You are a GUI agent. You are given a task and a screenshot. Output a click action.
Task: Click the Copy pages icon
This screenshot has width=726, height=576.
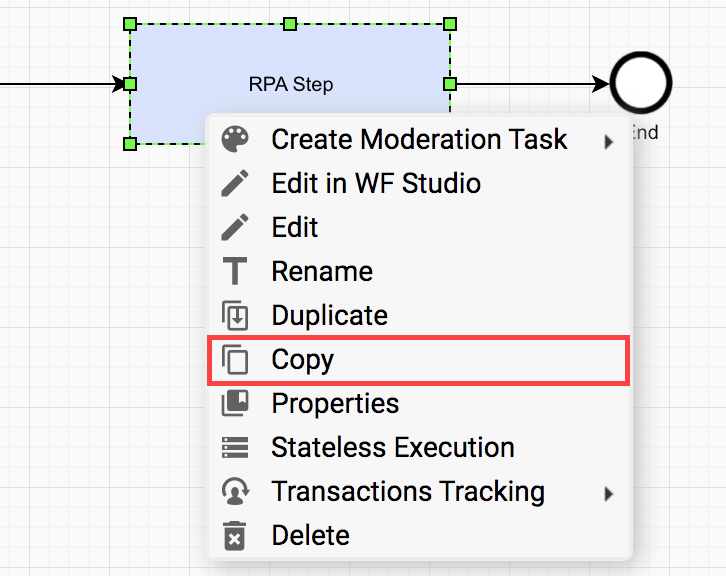coord(235,359)
